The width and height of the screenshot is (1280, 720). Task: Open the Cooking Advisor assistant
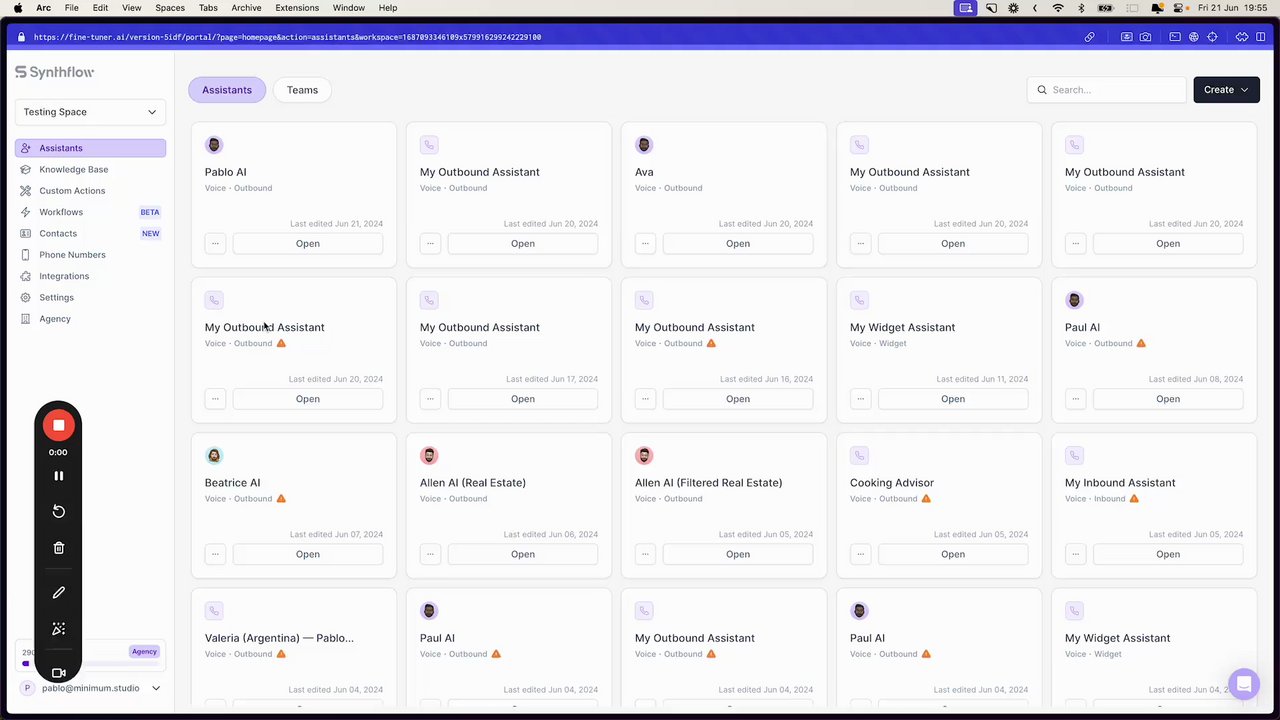[x=953, y=554]
